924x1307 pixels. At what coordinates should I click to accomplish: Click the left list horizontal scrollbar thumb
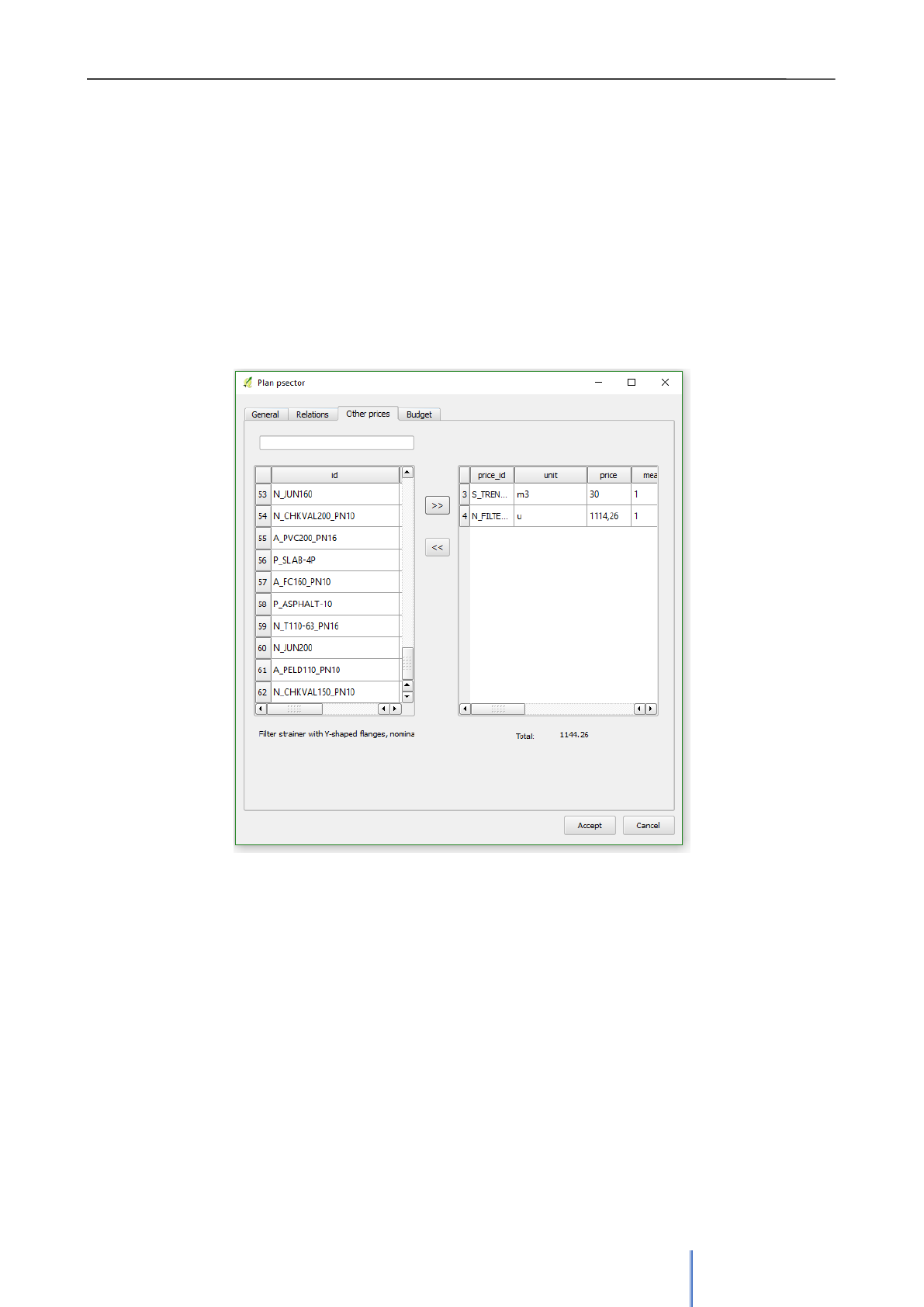click(295, 709)
